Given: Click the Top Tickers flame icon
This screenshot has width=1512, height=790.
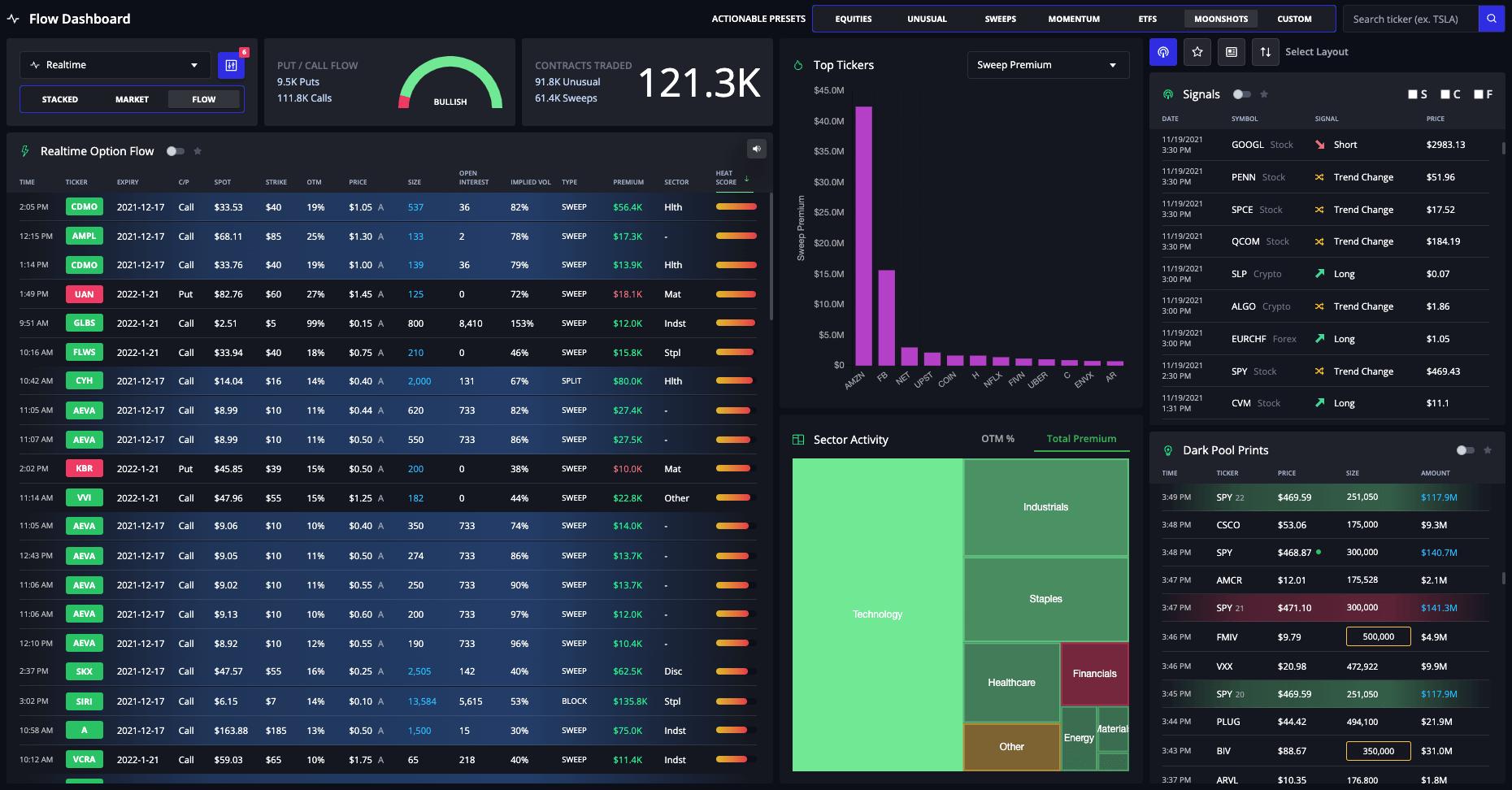Looking at the screenshot, I should click(798, 65).
